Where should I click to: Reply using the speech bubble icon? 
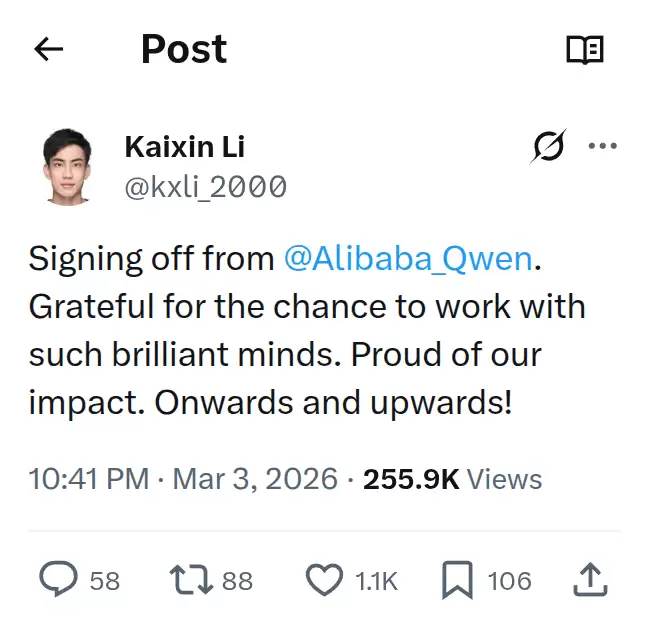58,580
